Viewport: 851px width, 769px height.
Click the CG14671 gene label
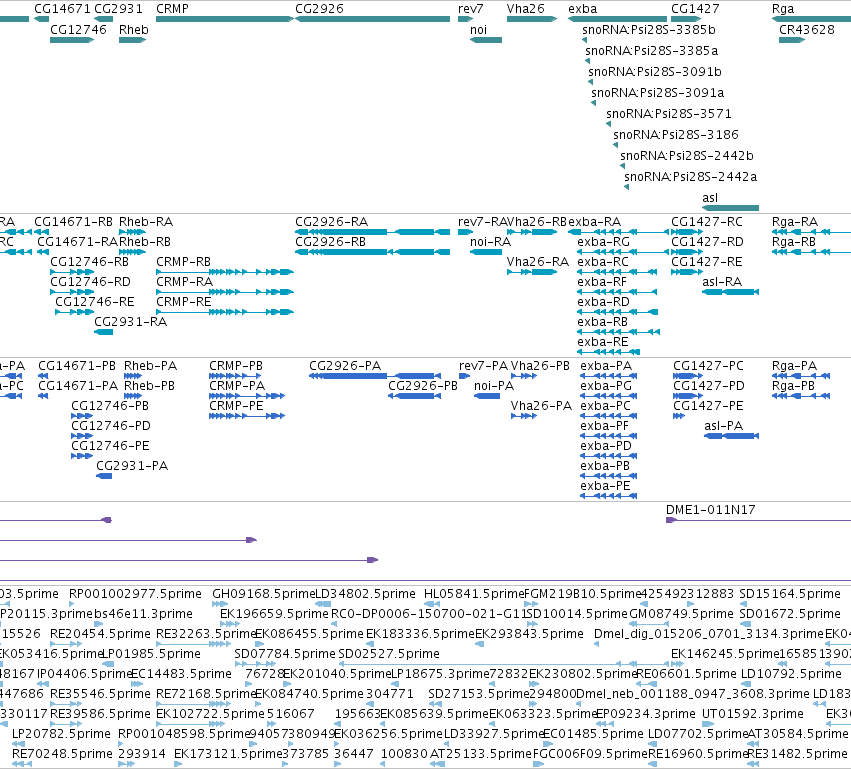(x=62, y=9)
